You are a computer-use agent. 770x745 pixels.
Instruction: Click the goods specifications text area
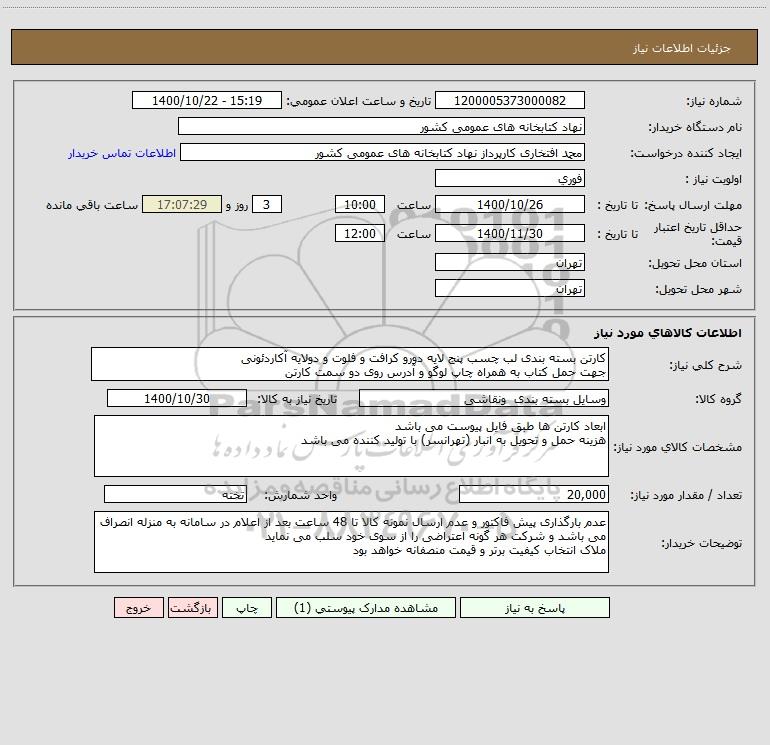(x=351, y=446)
